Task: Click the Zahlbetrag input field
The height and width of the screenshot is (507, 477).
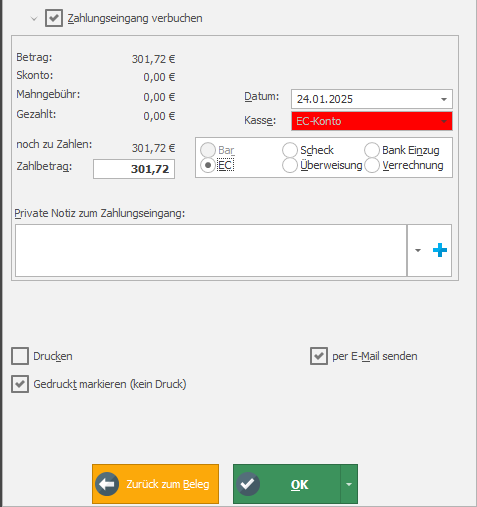Action: pos(134,169)
